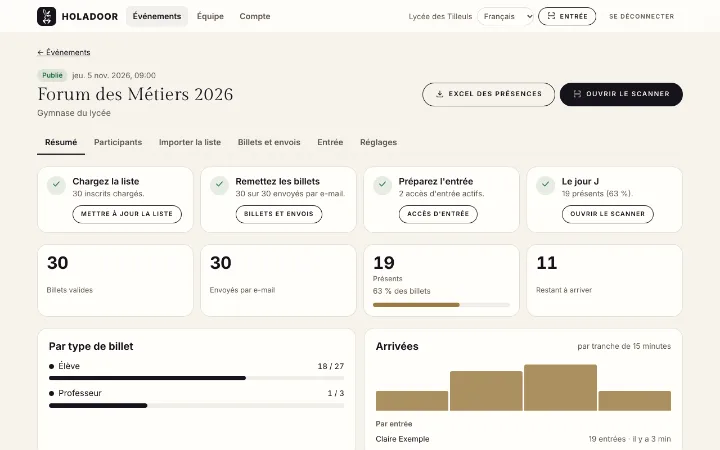Click the '19 entrées · il y a 3 min' text

point(630,439)
